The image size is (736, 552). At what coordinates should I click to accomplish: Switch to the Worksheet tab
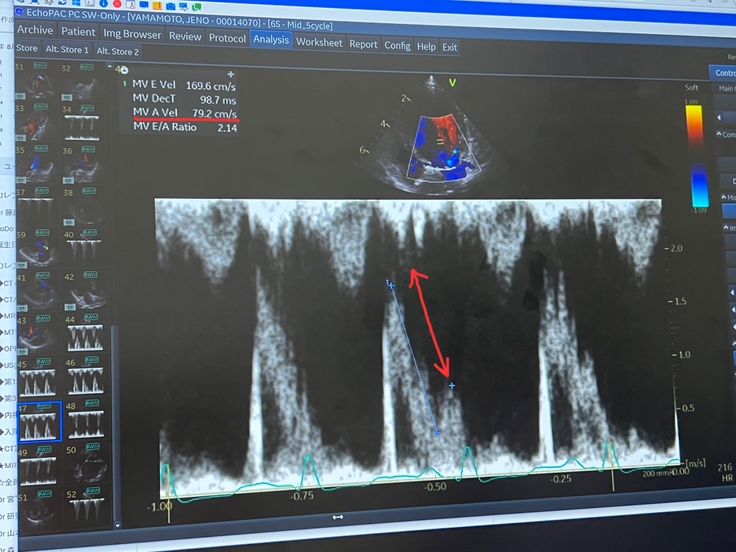pos(319,43)
